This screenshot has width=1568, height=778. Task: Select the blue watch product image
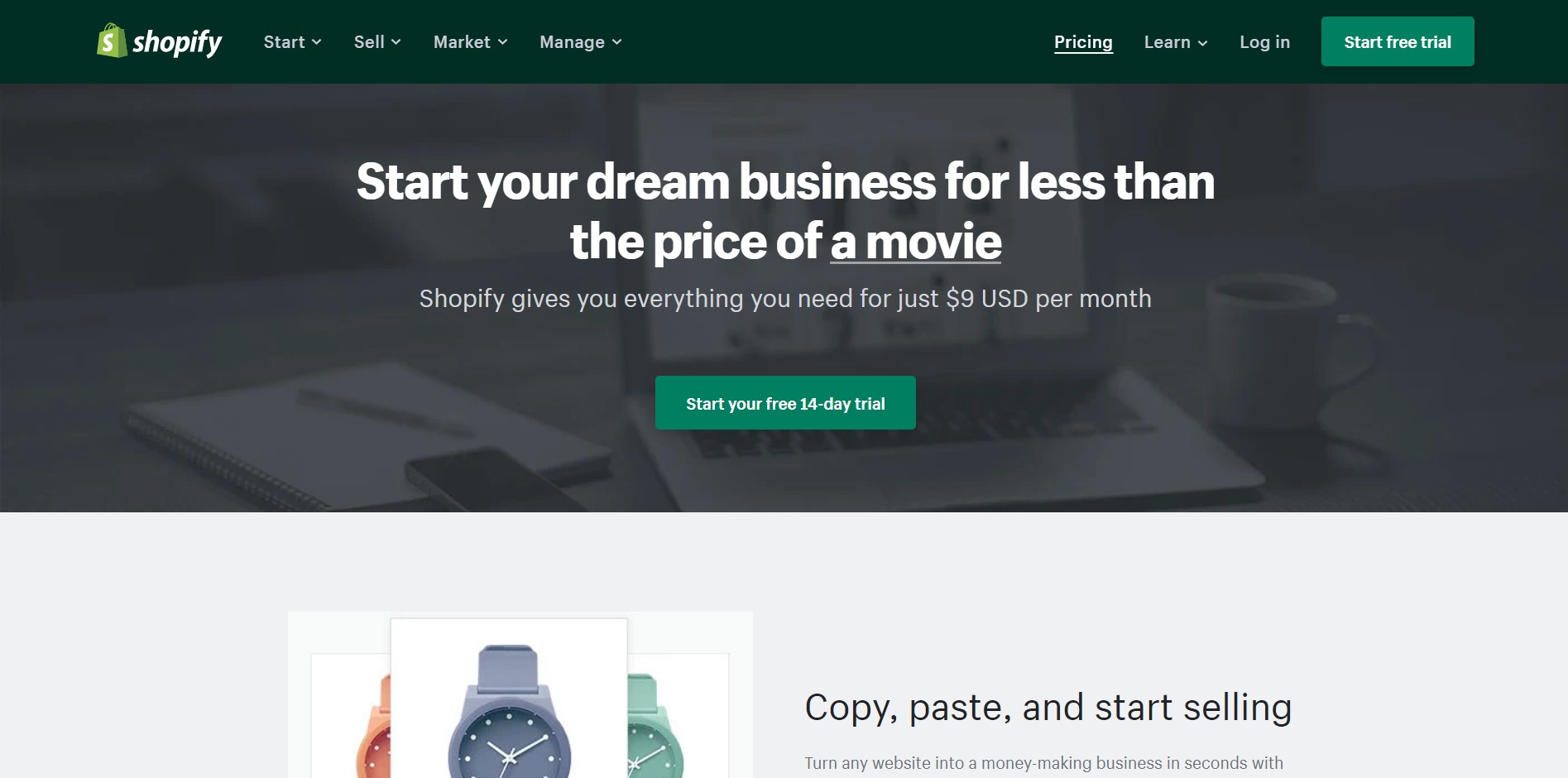[x=509, y=699]
